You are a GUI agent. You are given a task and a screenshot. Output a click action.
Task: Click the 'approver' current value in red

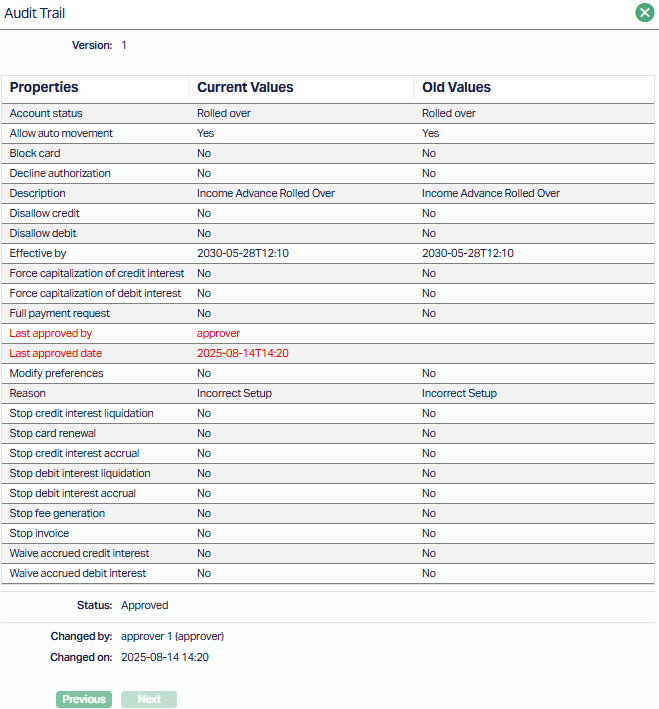click(x=218, y=333)
